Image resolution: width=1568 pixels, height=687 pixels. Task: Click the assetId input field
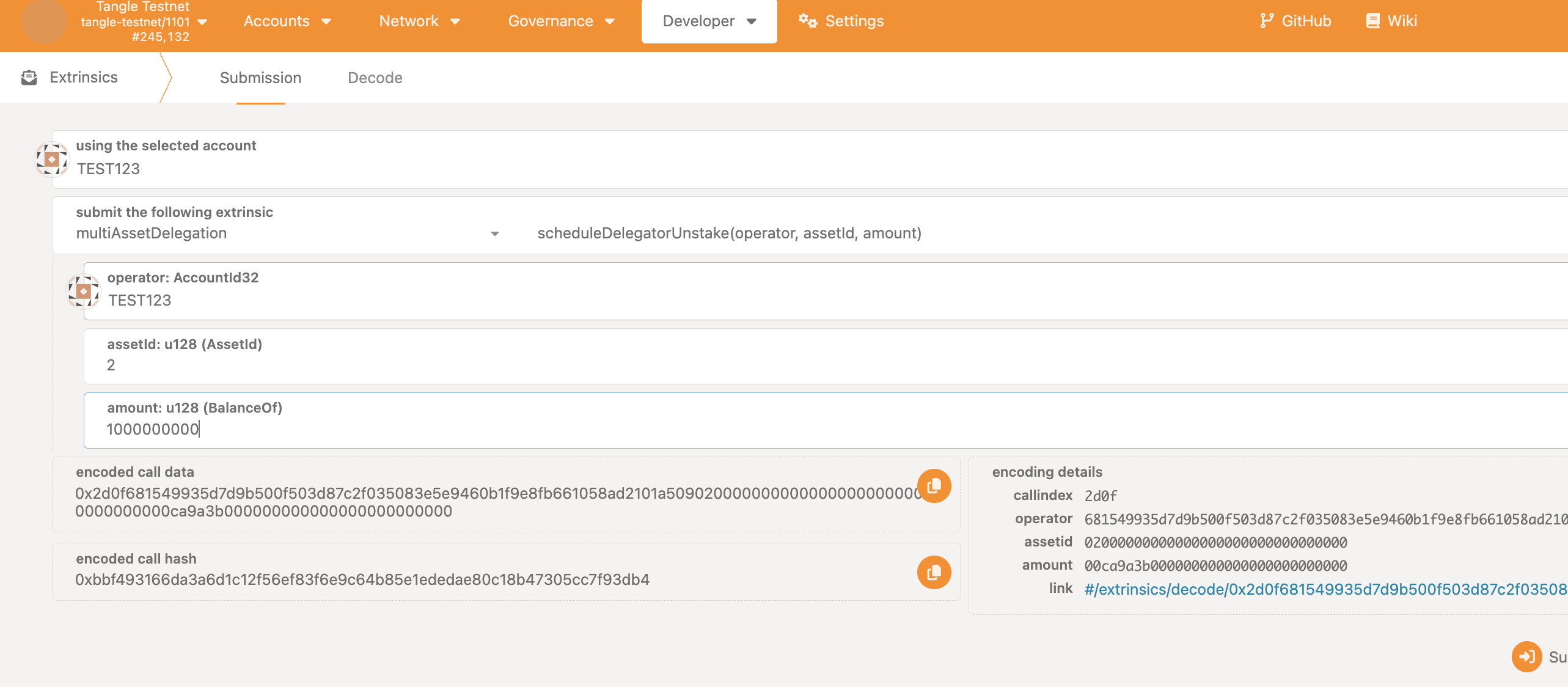click(428, 365)
